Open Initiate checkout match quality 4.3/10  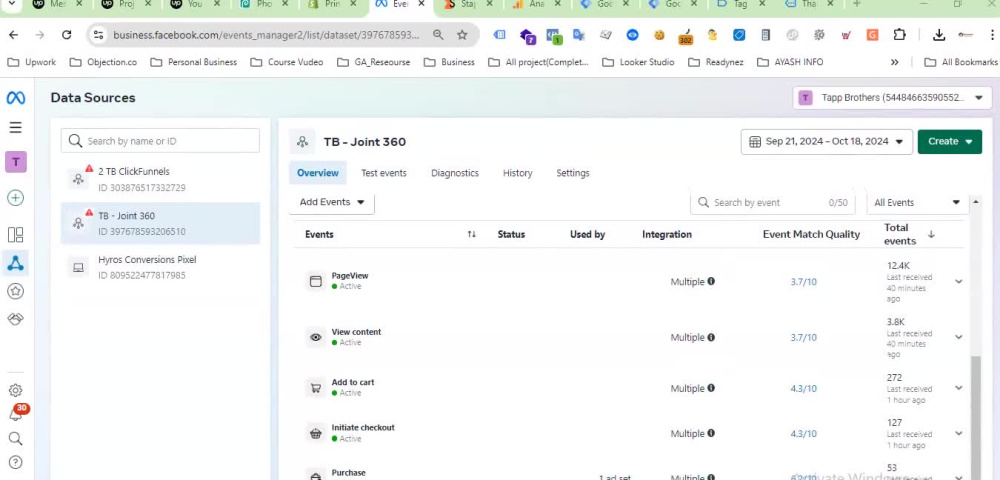[x=803, y=433]
